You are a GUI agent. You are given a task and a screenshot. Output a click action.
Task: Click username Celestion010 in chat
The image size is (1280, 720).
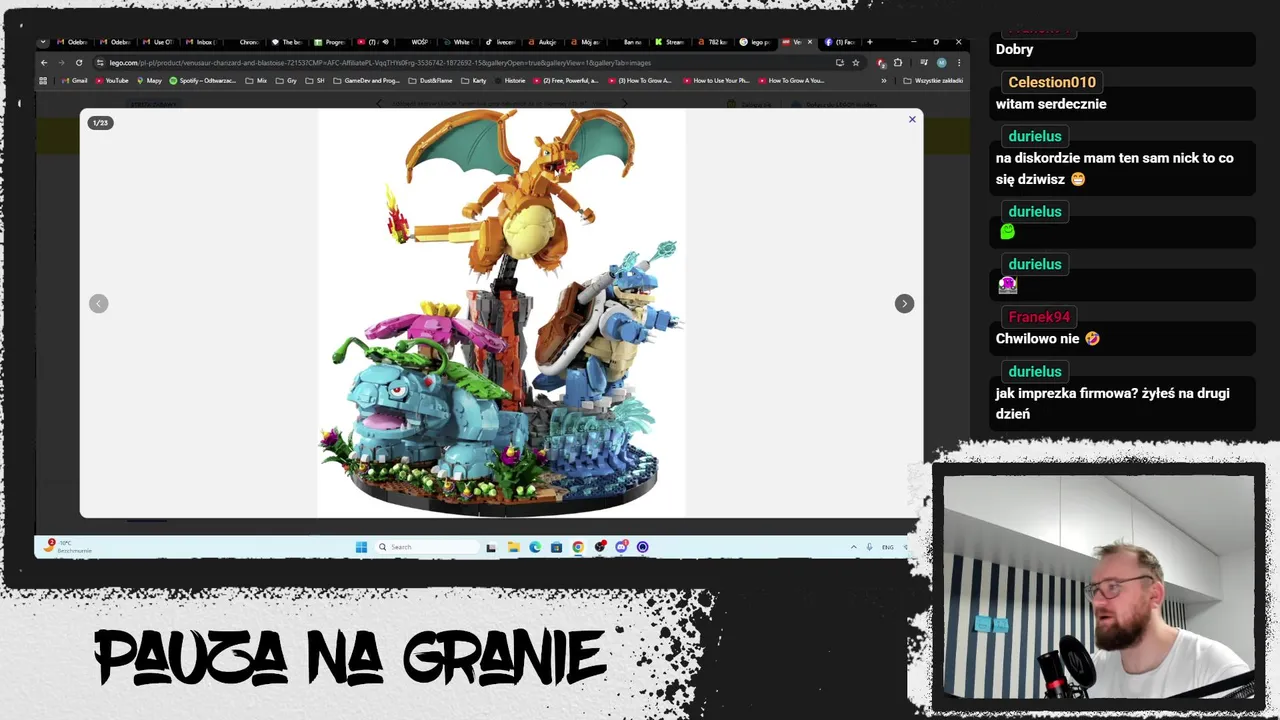point(1052,82)
